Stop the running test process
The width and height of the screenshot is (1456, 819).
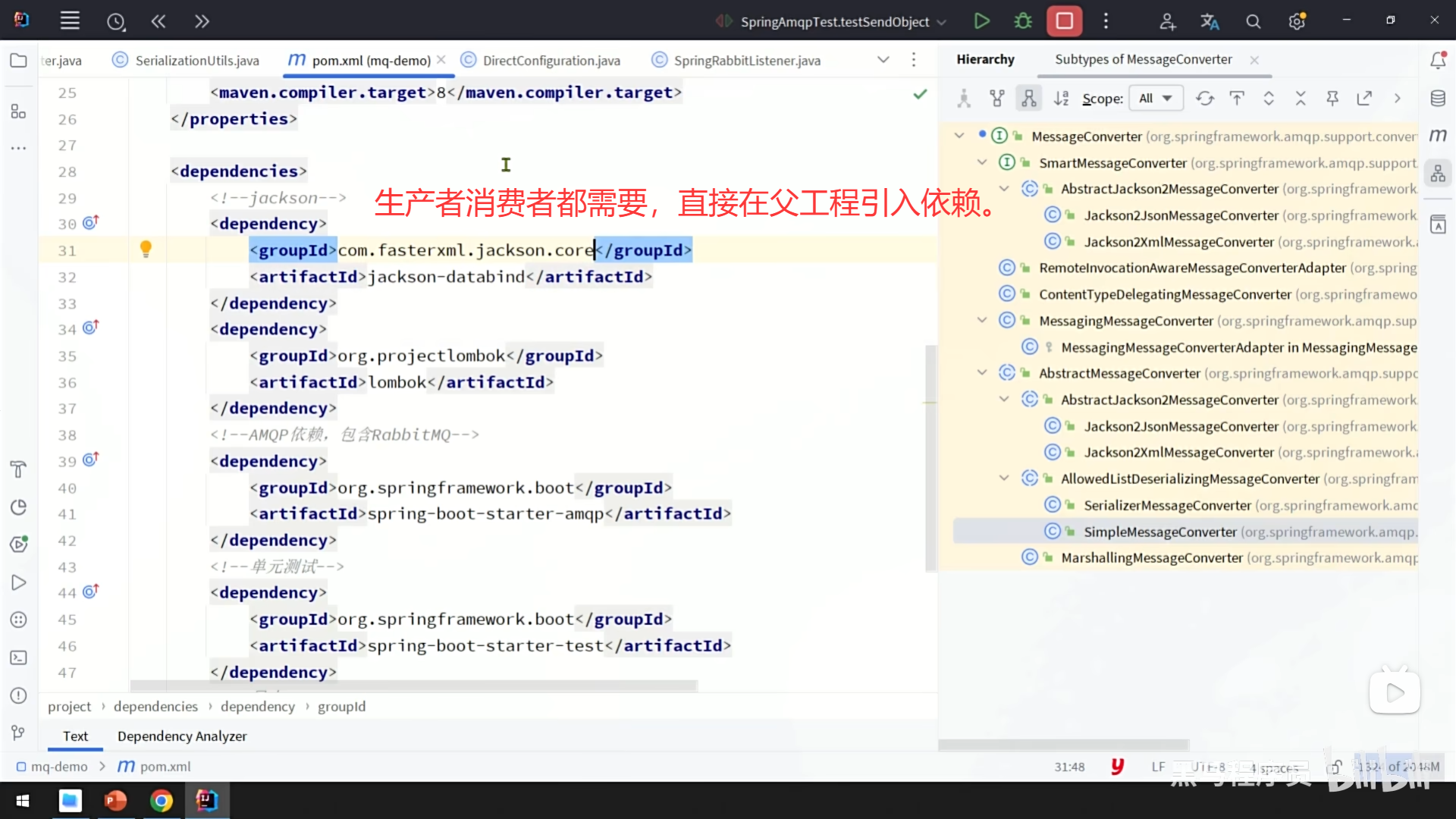coord(1064,21)
